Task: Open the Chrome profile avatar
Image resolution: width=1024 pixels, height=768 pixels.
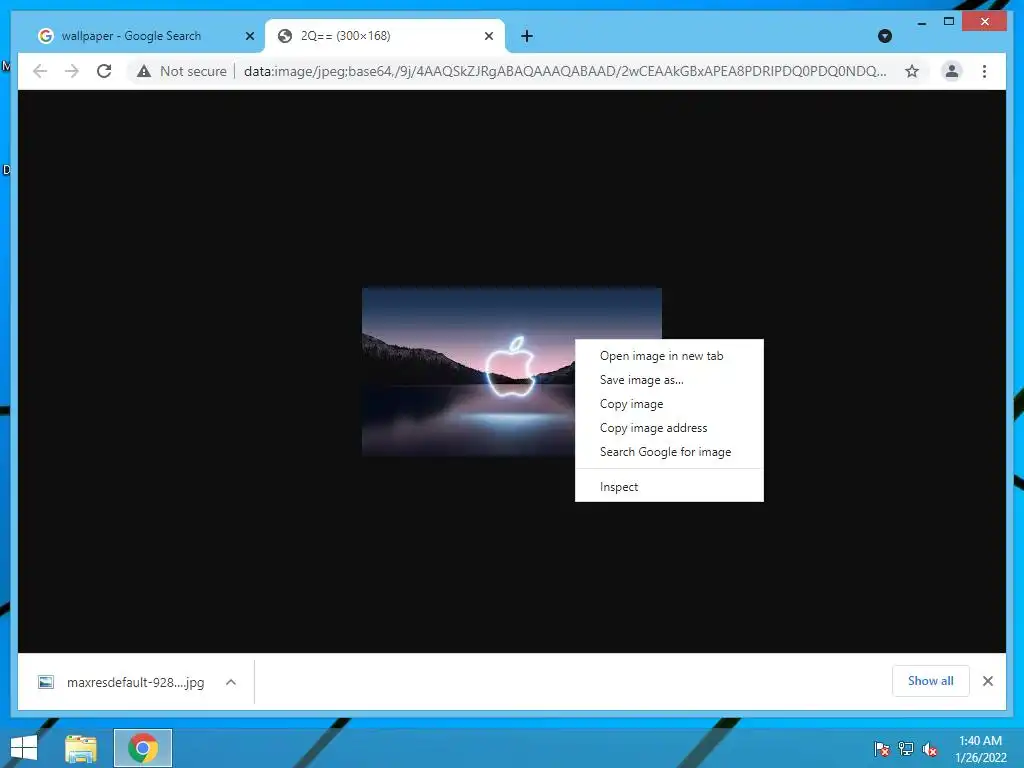Action: (952, 71)
